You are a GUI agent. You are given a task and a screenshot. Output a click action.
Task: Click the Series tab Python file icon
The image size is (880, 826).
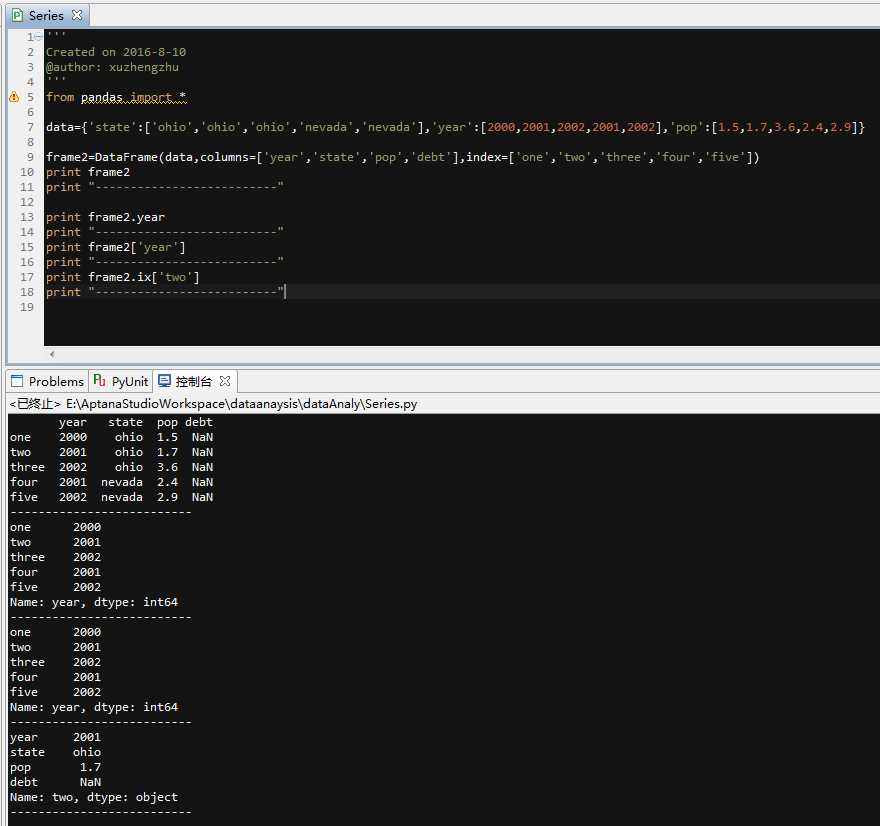pyautogui.click(x=17, y=15)
